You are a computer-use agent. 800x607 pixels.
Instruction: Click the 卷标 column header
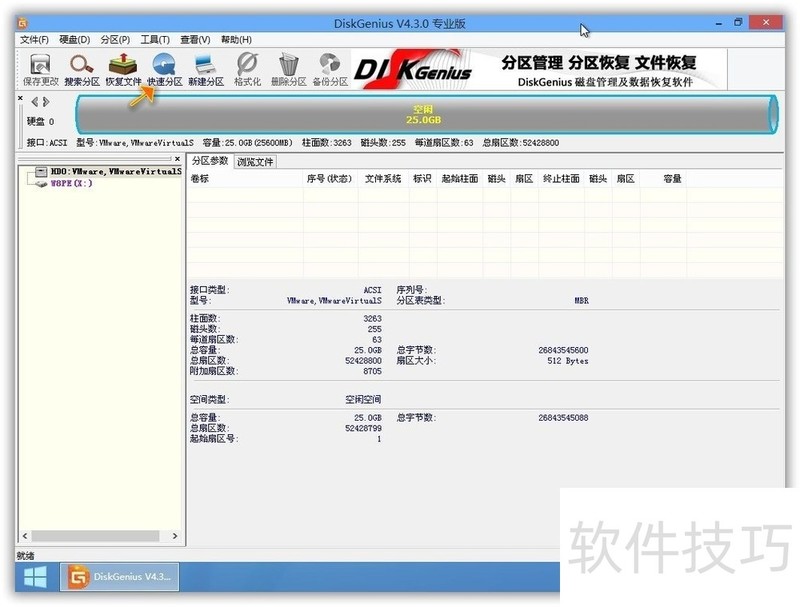(245, 179)
